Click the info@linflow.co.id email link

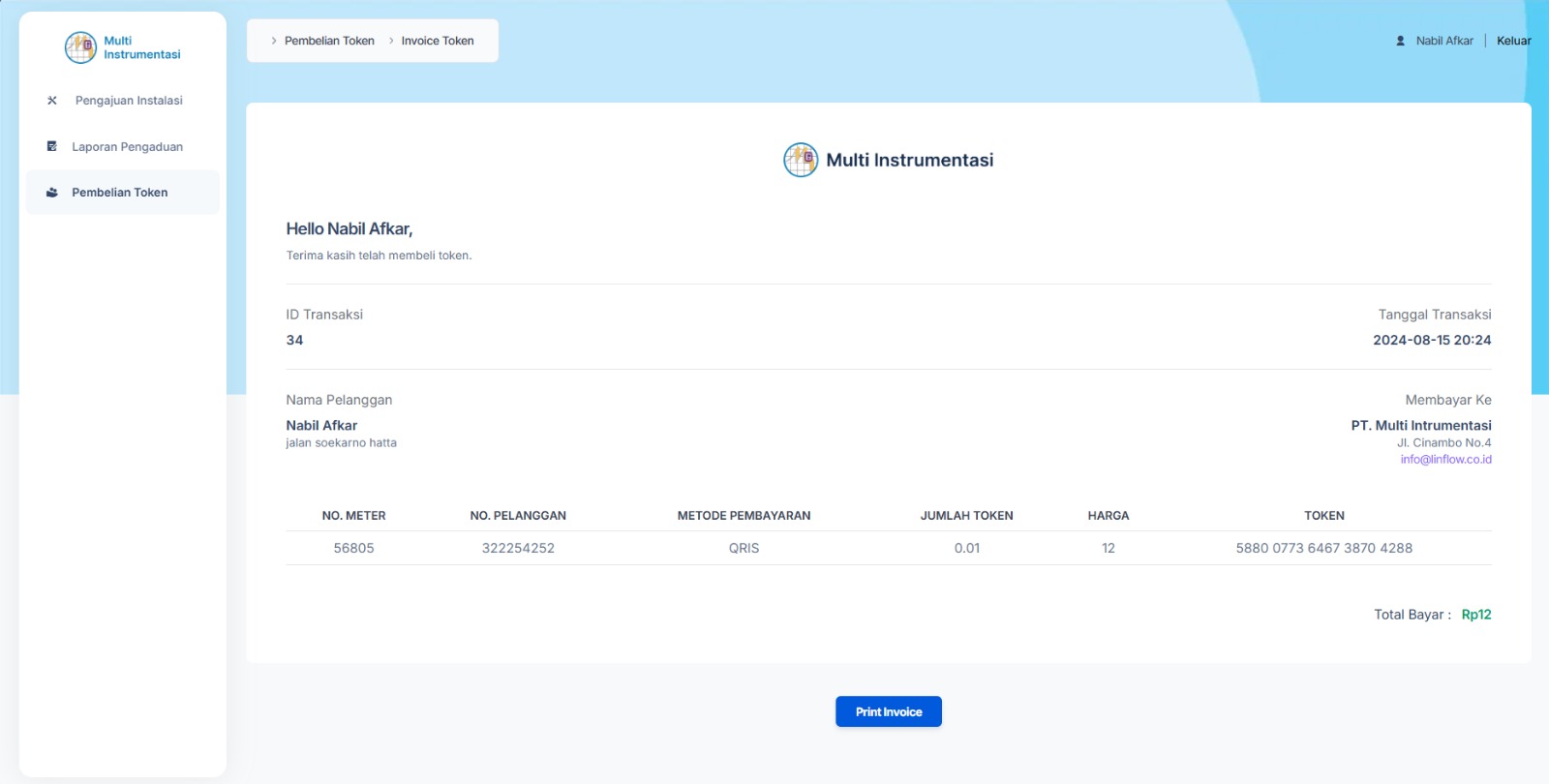(1445, 460)
